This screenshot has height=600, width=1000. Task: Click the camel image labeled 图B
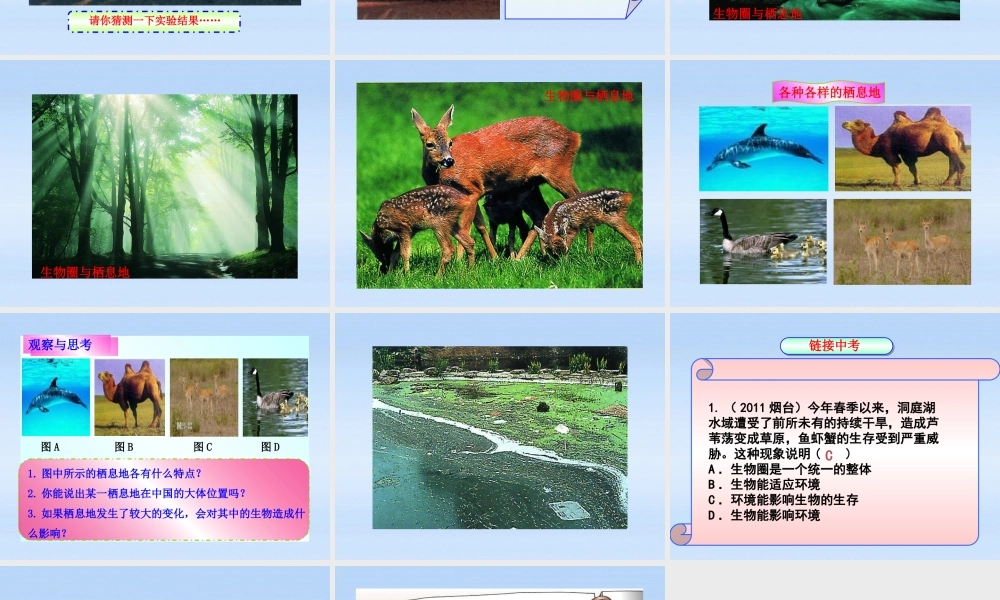pos(129,397)
